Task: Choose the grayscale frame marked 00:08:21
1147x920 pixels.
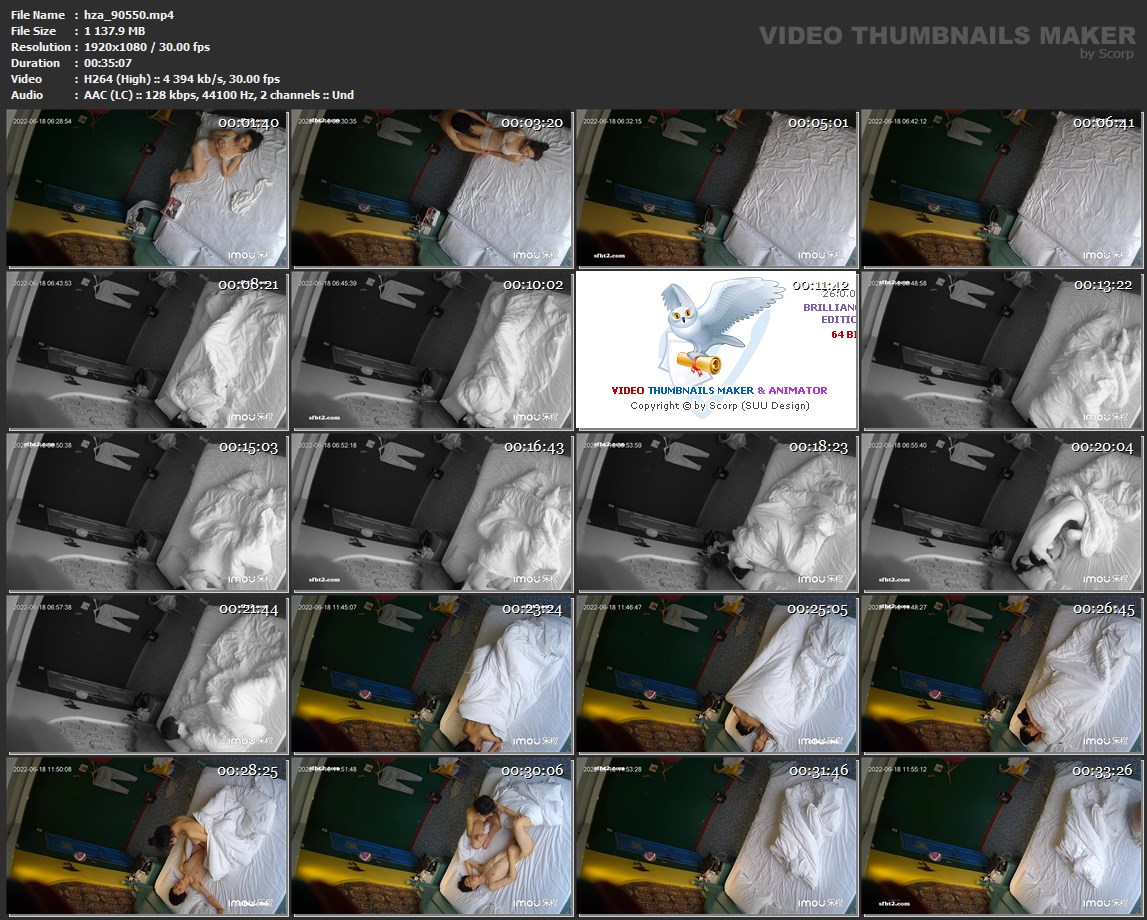Action: [x=147, y=350]
